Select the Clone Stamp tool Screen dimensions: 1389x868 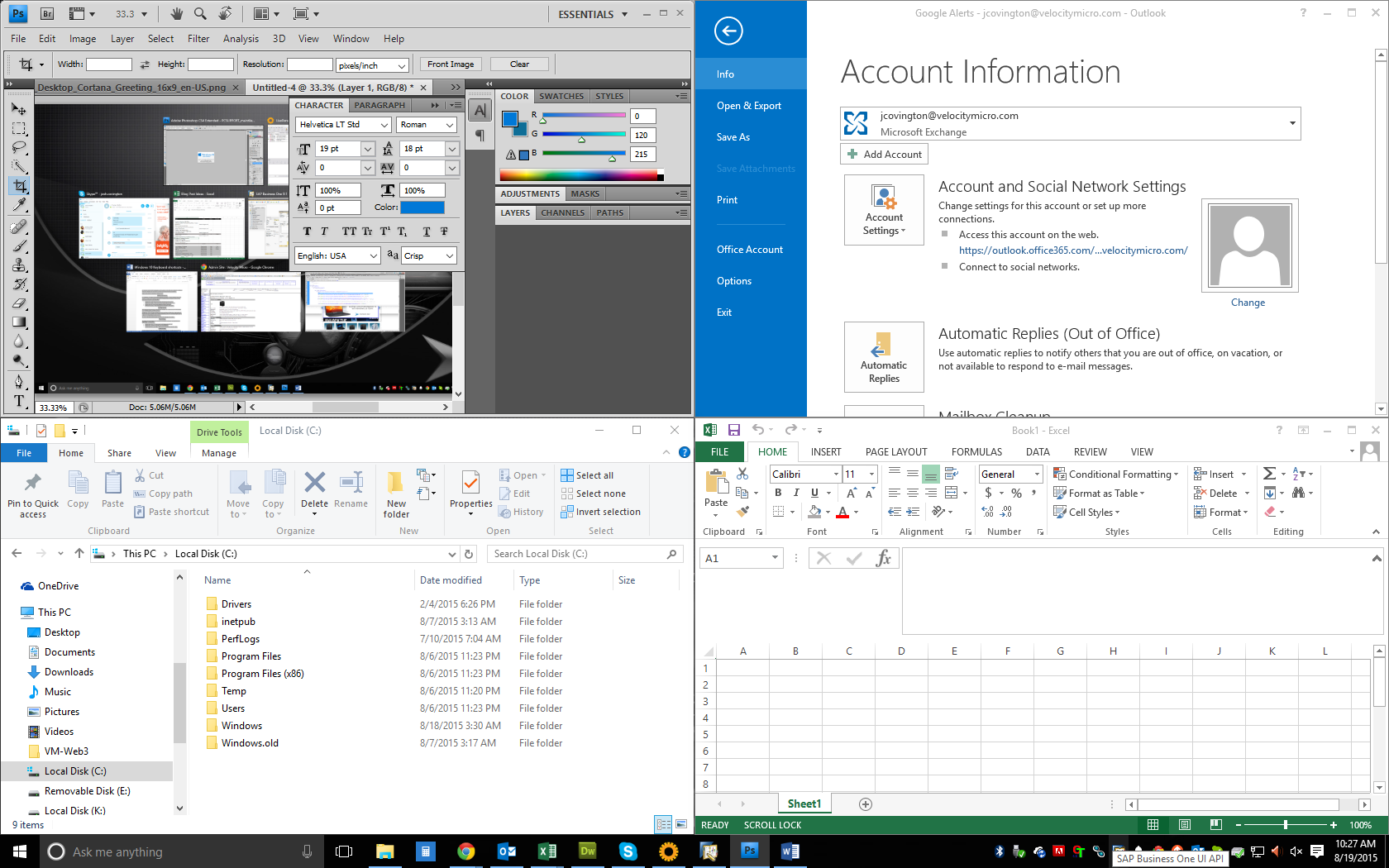pos(19,265)
